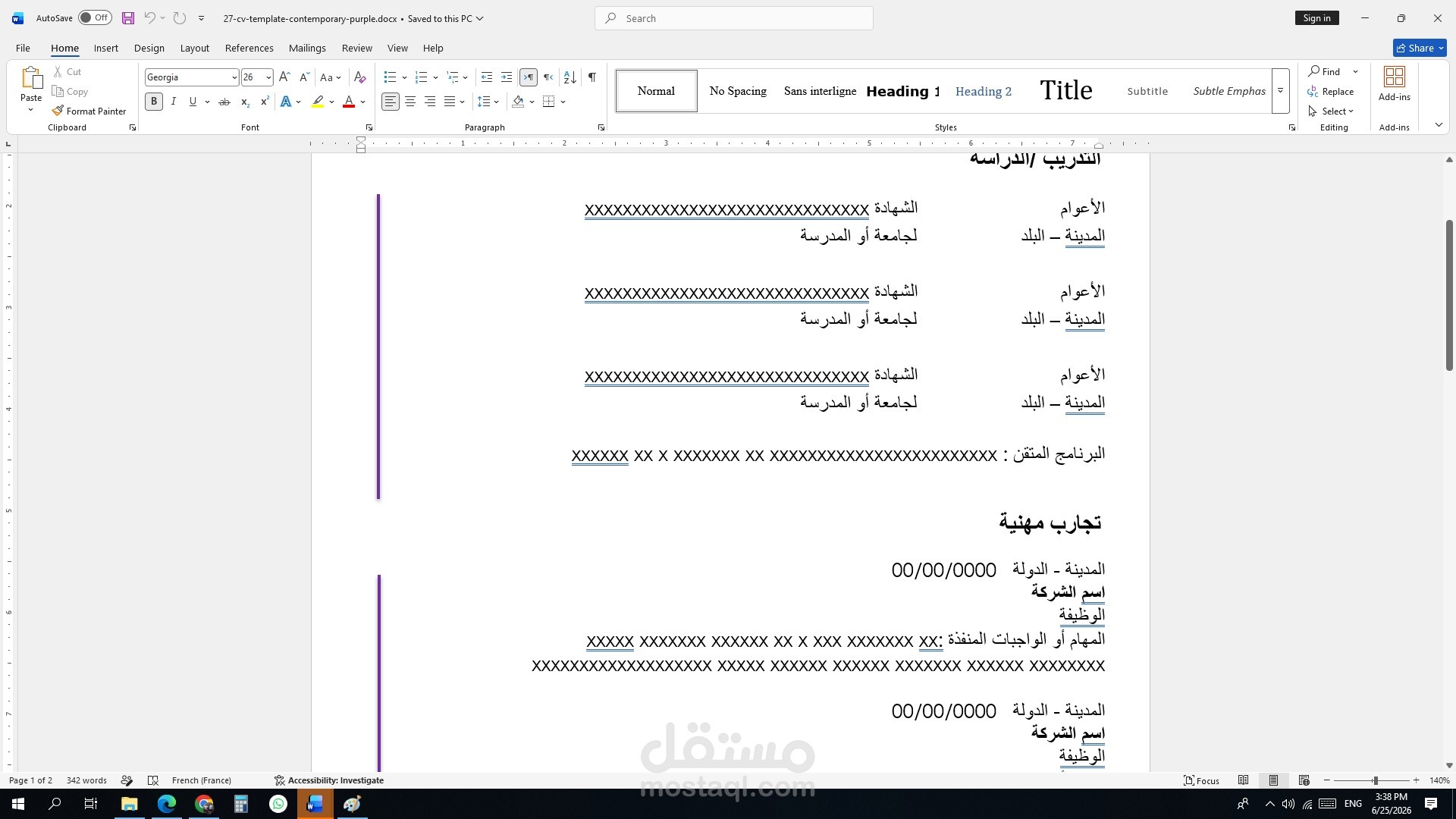
Task: Click the Share button
Action: [x=1420, y=48]
